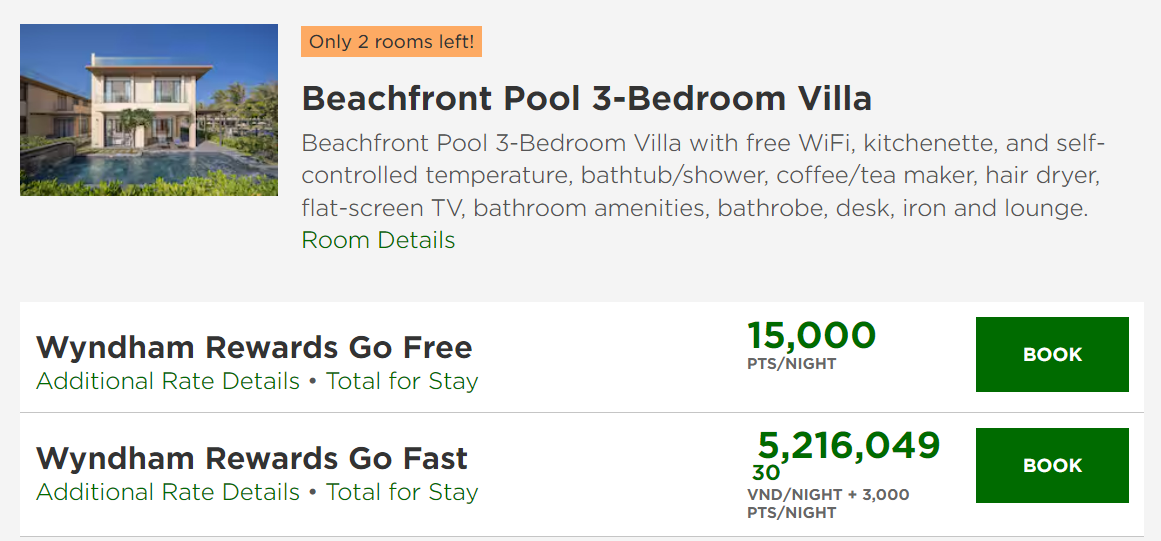The image size is (1161, 541).
Task: Click the small 30 beside Go Fast price
Action: [x=766, y=473]
